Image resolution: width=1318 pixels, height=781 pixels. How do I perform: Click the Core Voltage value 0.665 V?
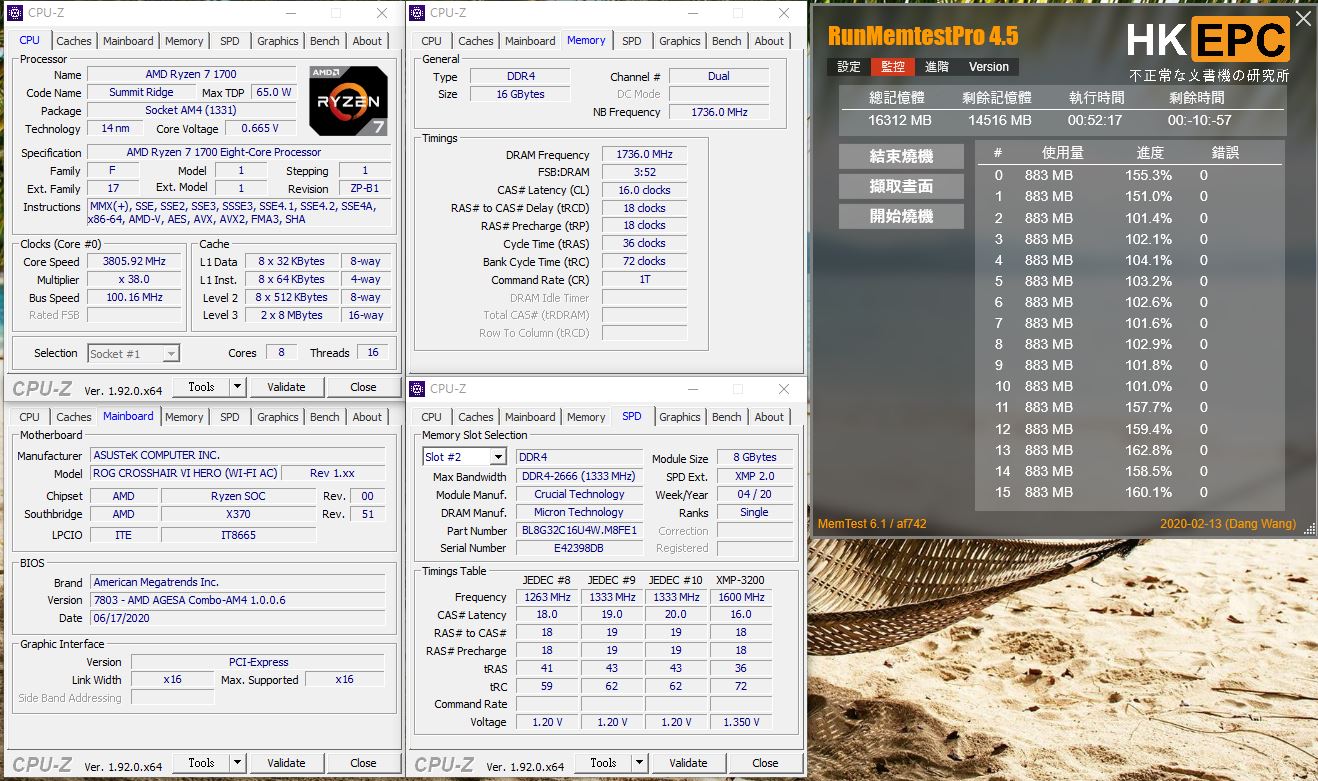pos(260,129)
